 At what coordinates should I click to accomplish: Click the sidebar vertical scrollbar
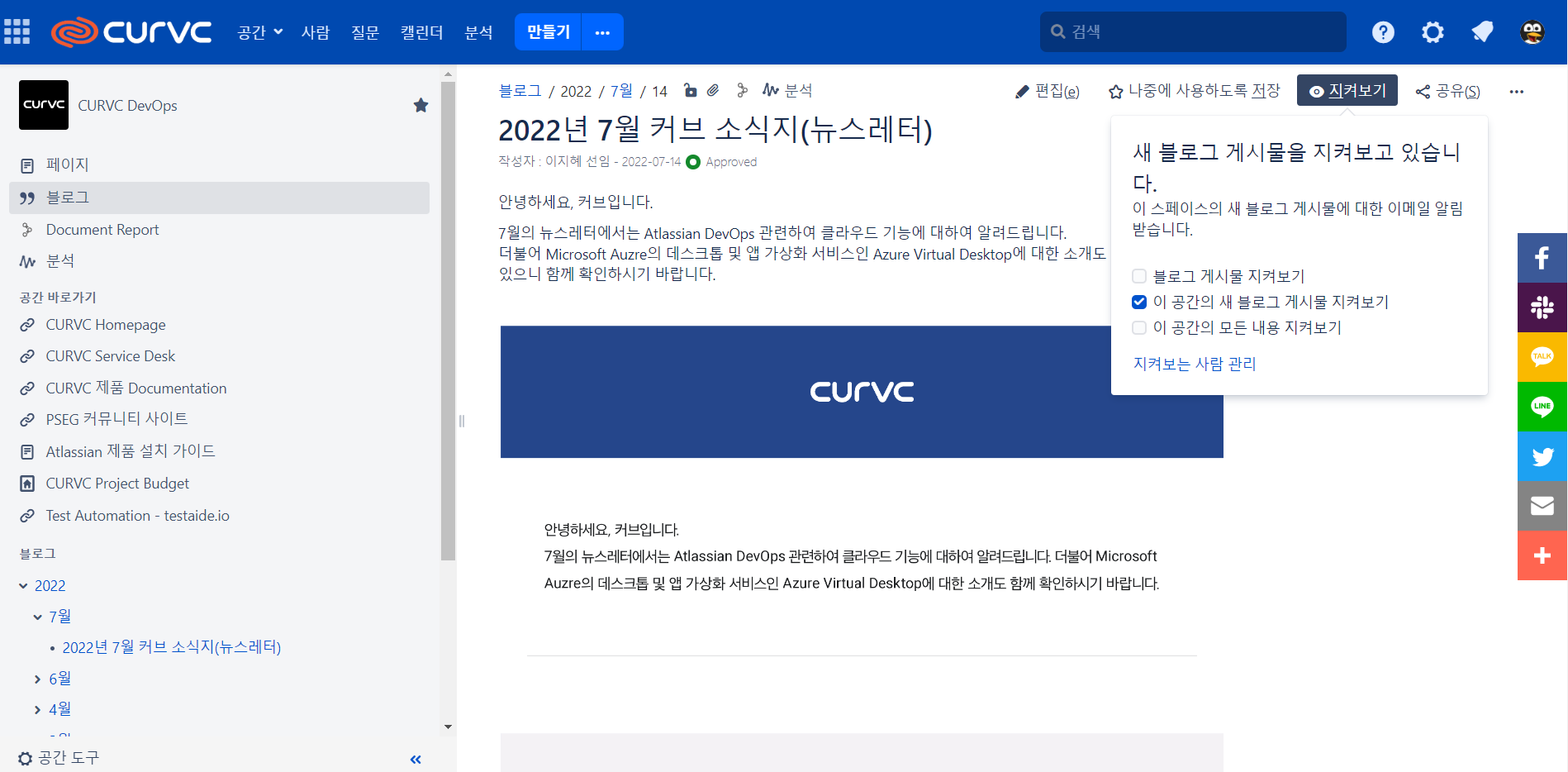(x=448, y=321)
